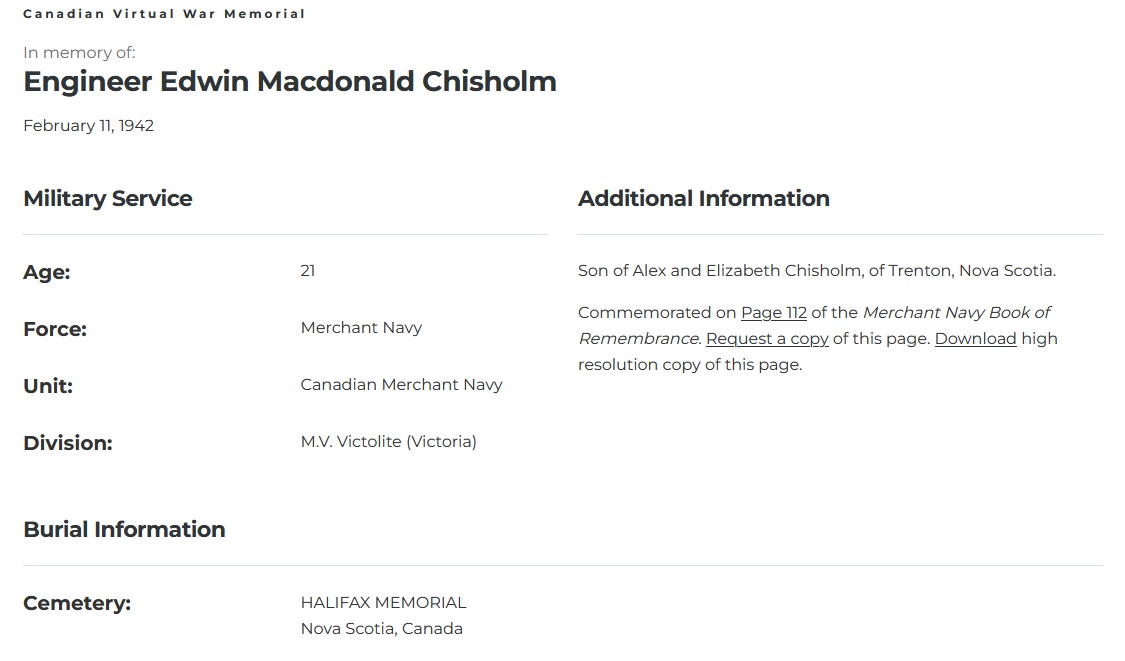Click the Division field label

click(68, 443)
